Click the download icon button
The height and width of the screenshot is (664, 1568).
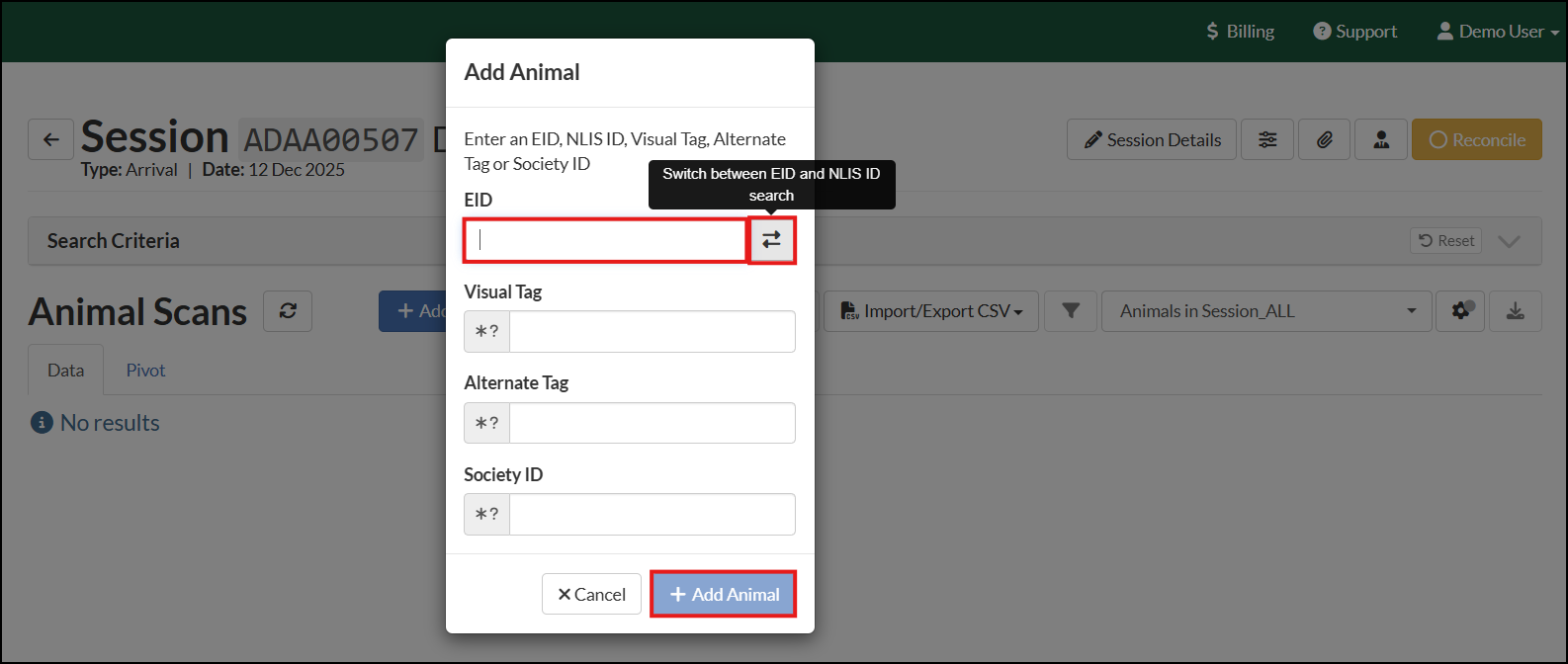tap(1515, 311)
